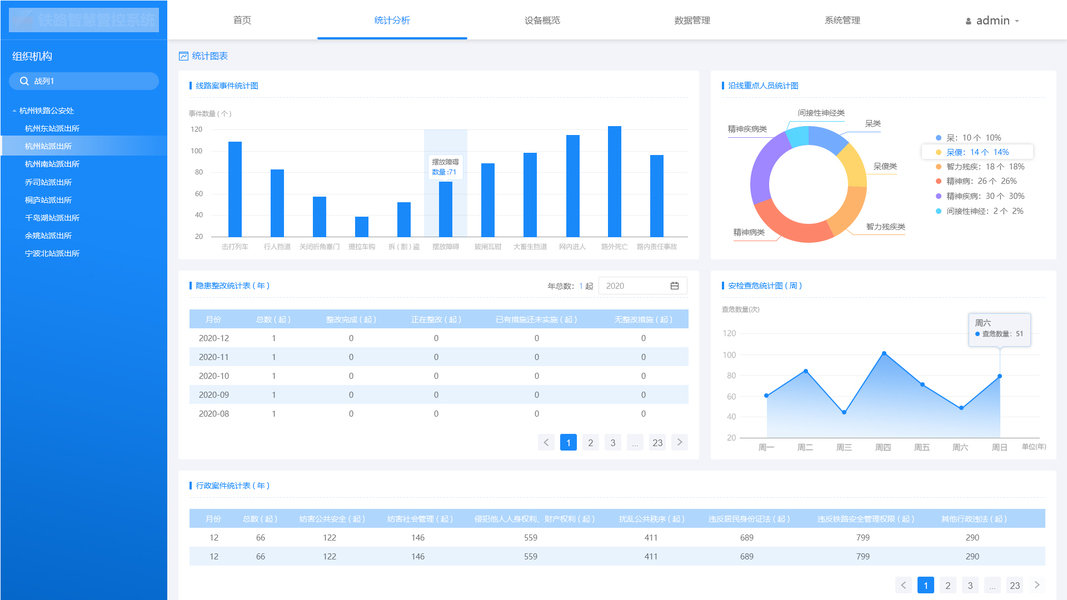Click orange legend dot for 智力残疾
This screenshot has width=1067, height=600.
point(938,167)
